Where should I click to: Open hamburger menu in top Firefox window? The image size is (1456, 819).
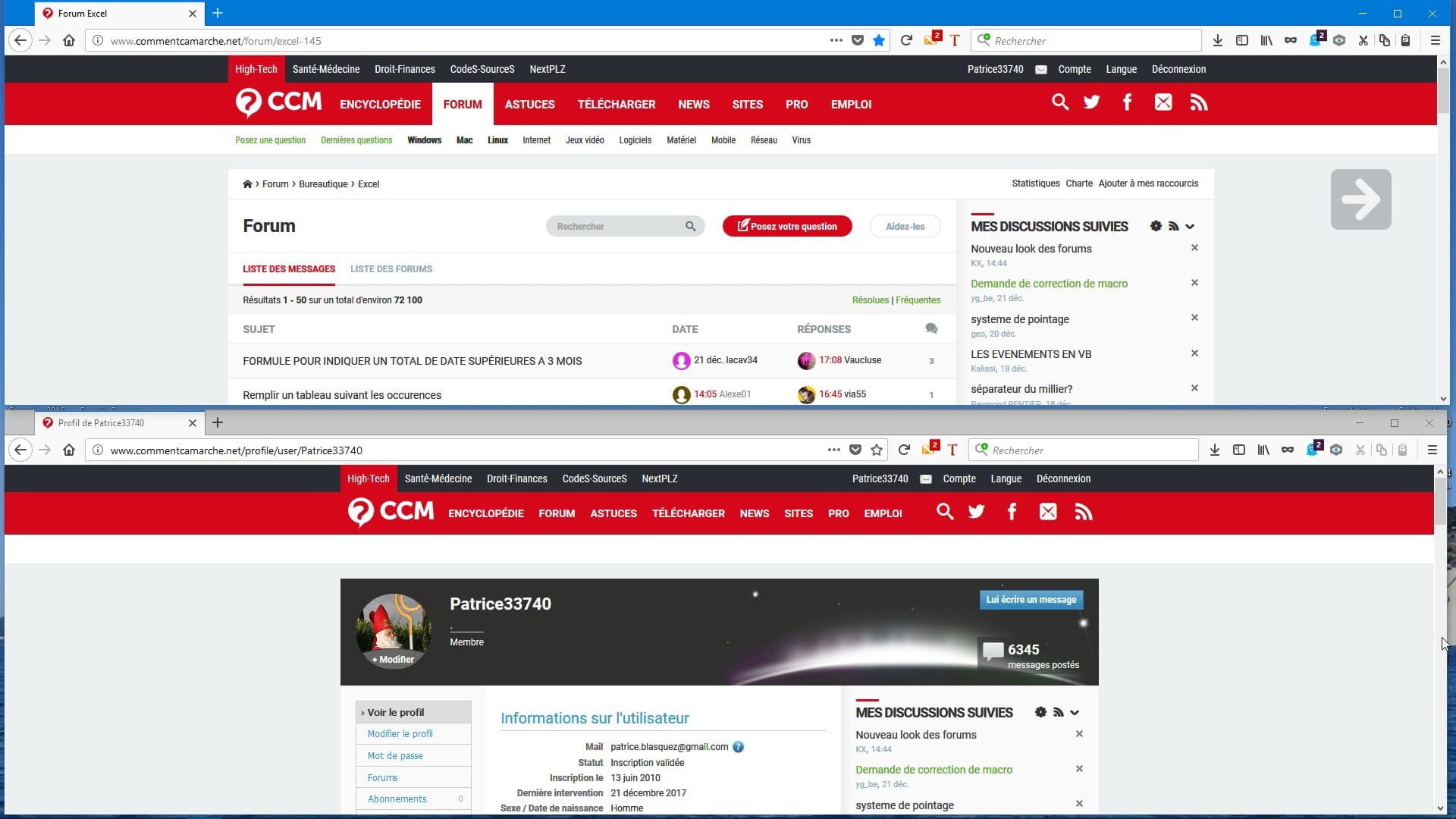pyautogui.click(x=1435, y=41)
